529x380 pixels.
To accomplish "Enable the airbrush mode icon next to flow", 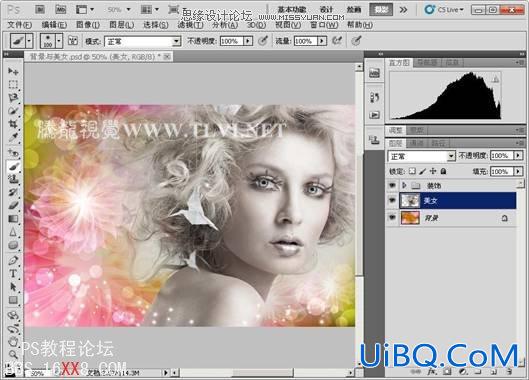I will click(x=336, y=41).
